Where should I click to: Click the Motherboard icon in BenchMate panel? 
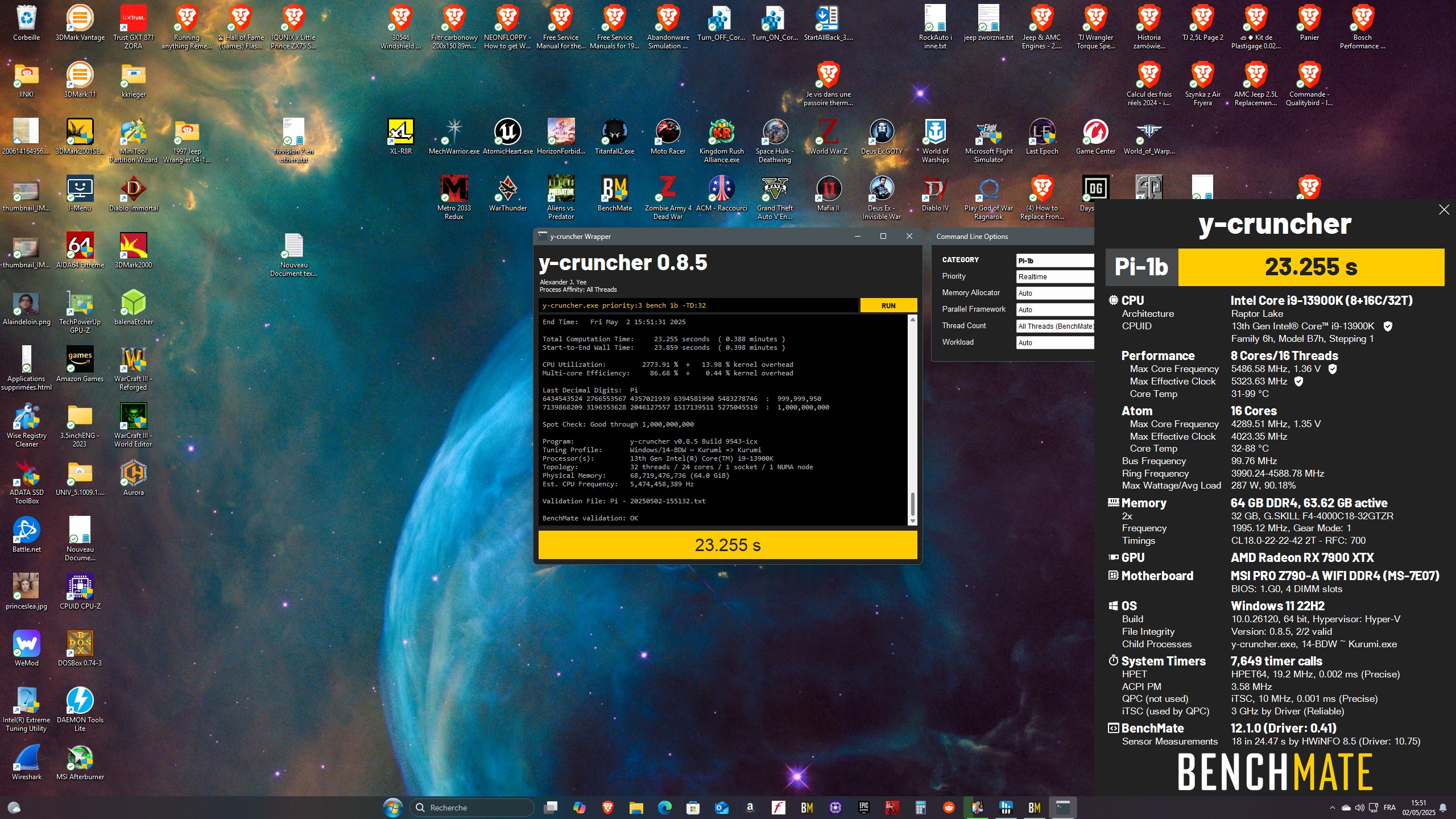(1113, 575)
